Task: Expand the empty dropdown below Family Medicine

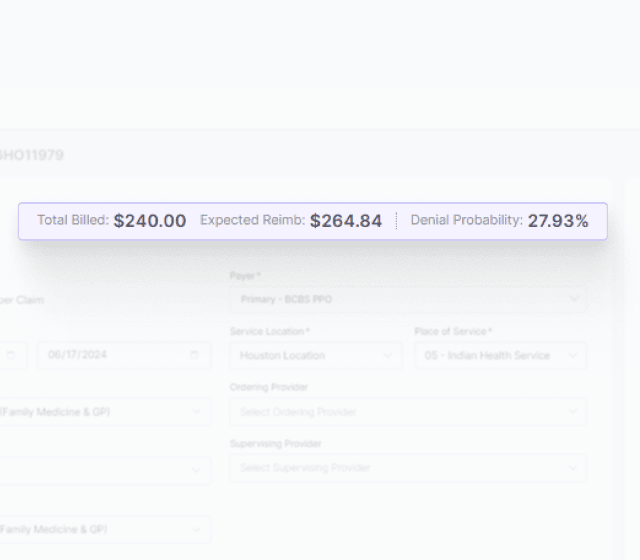Action: coord(100,470)
